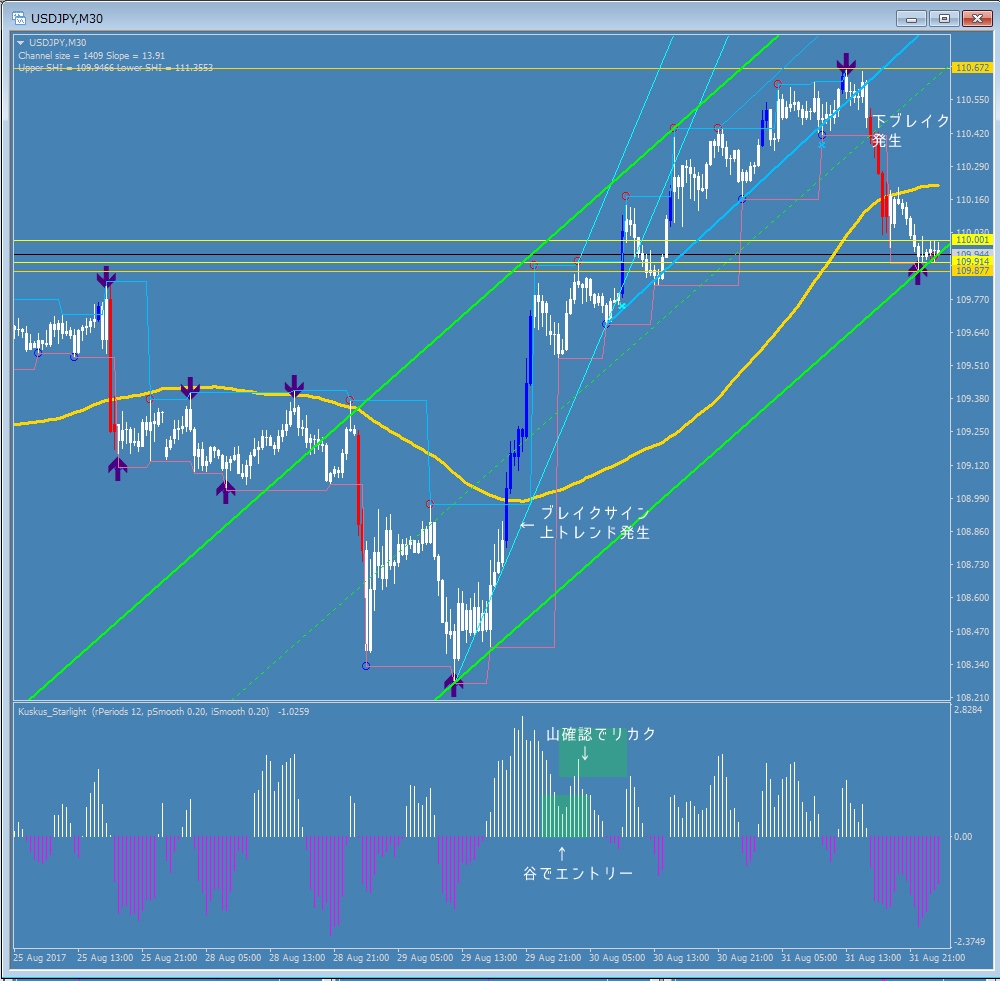Expand the USDJPY,M30 chart dropdown triangle
Viewport: 1000px width, 981px height.
(x=21, y=42)
